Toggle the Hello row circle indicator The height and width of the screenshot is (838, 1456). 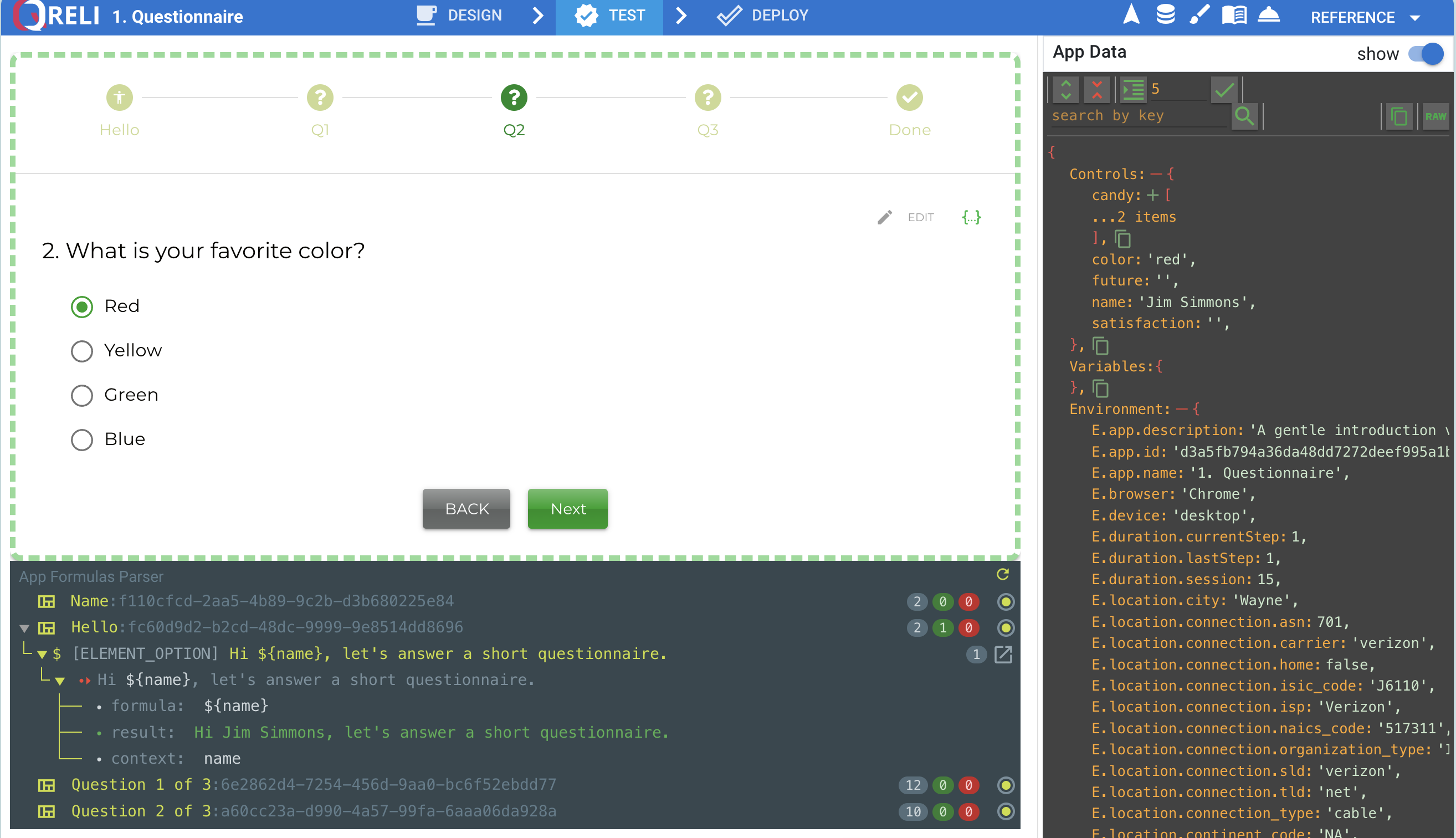click(1005, 627)
